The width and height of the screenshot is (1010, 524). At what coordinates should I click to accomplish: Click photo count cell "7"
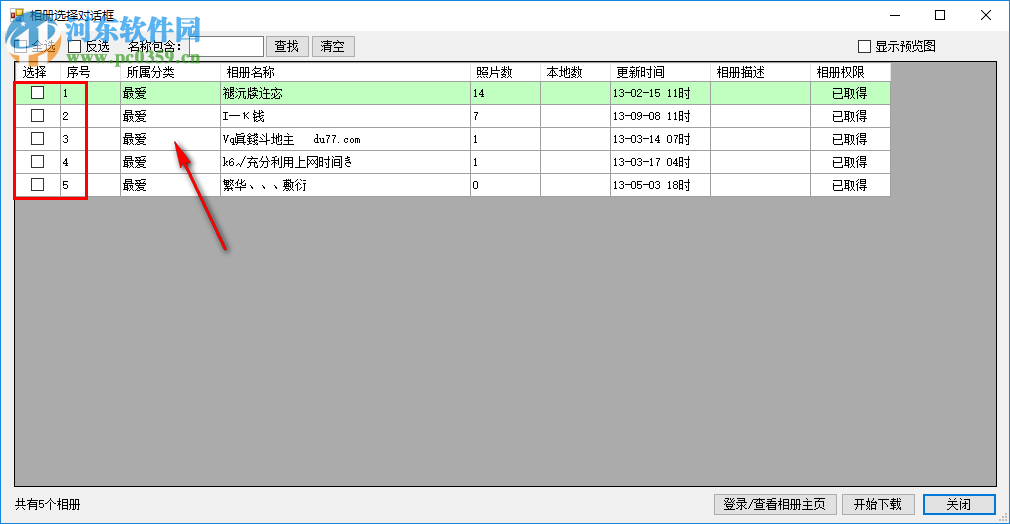(x=506, y=116)
